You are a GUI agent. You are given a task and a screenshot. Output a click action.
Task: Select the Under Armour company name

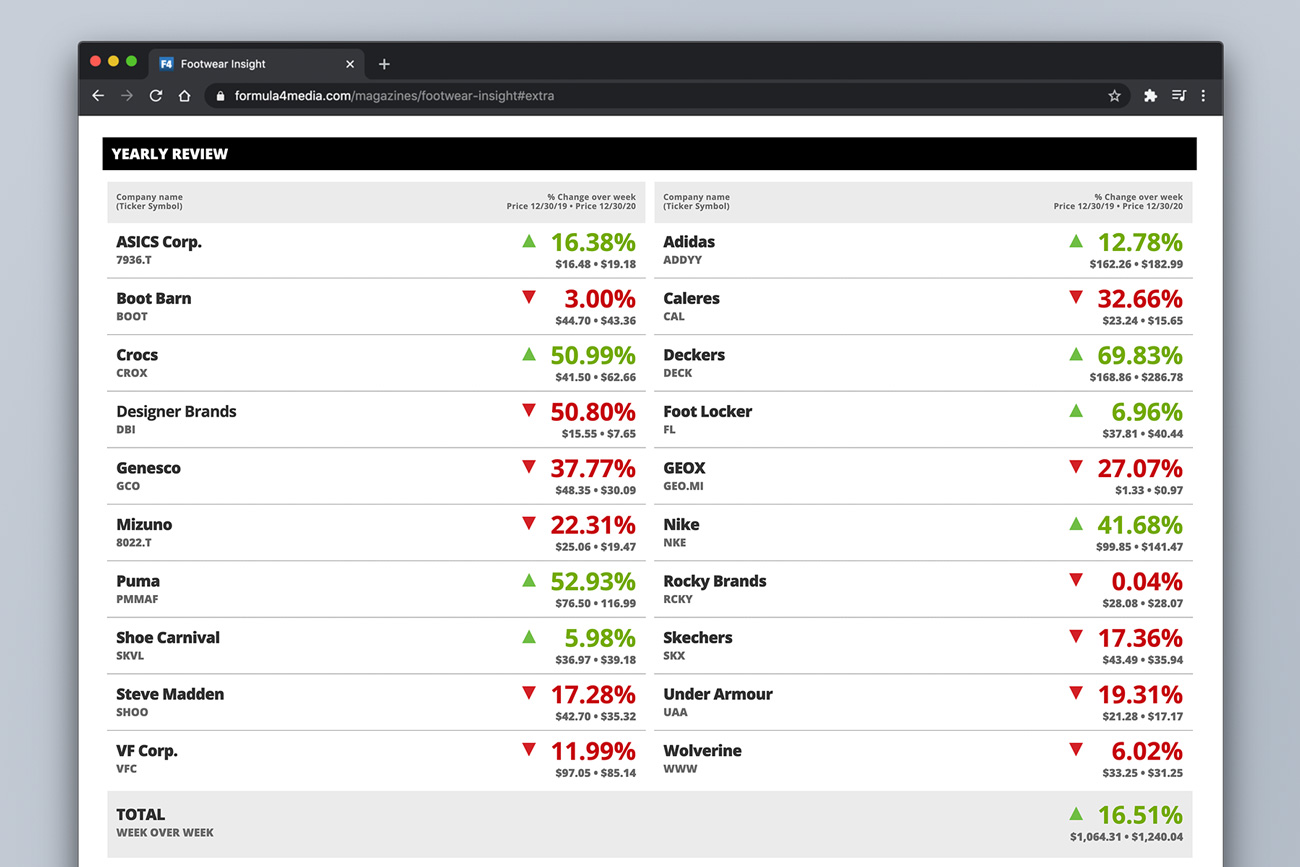(718, 694)
